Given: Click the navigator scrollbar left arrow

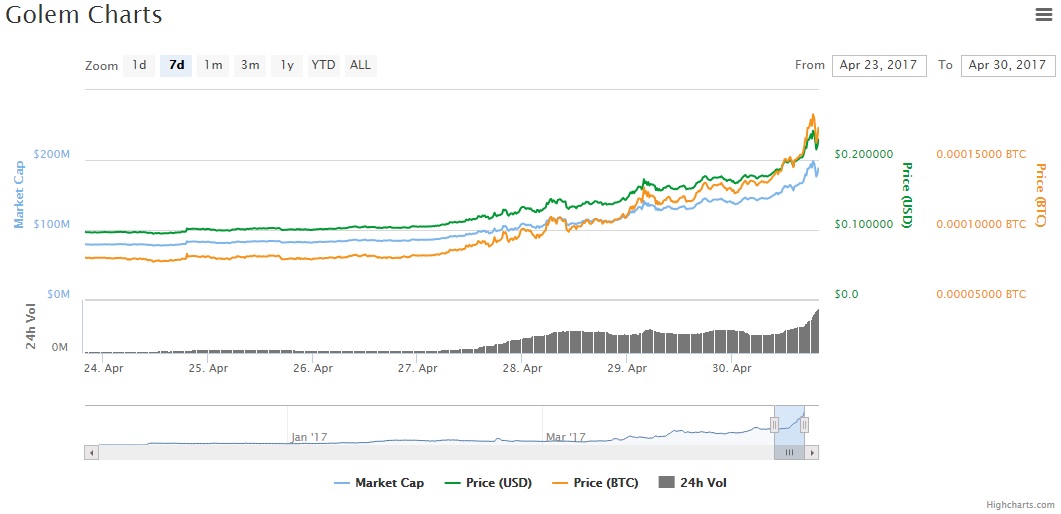Looking at the screenshot, I should (x=91, y=452).
